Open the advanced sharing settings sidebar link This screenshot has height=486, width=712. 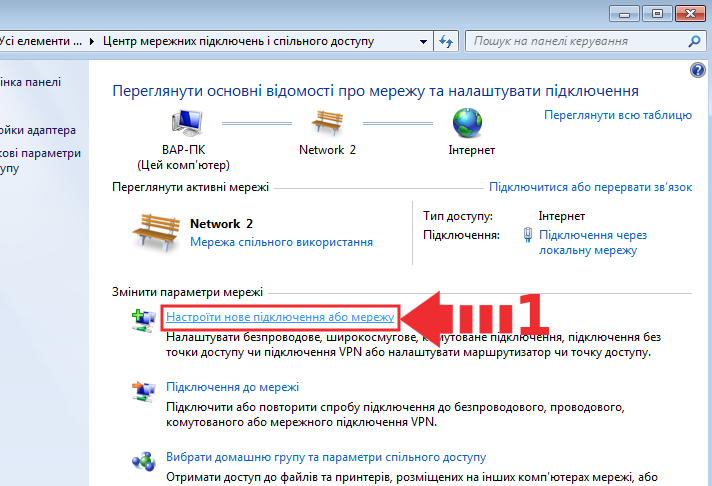tap(40, 161)
